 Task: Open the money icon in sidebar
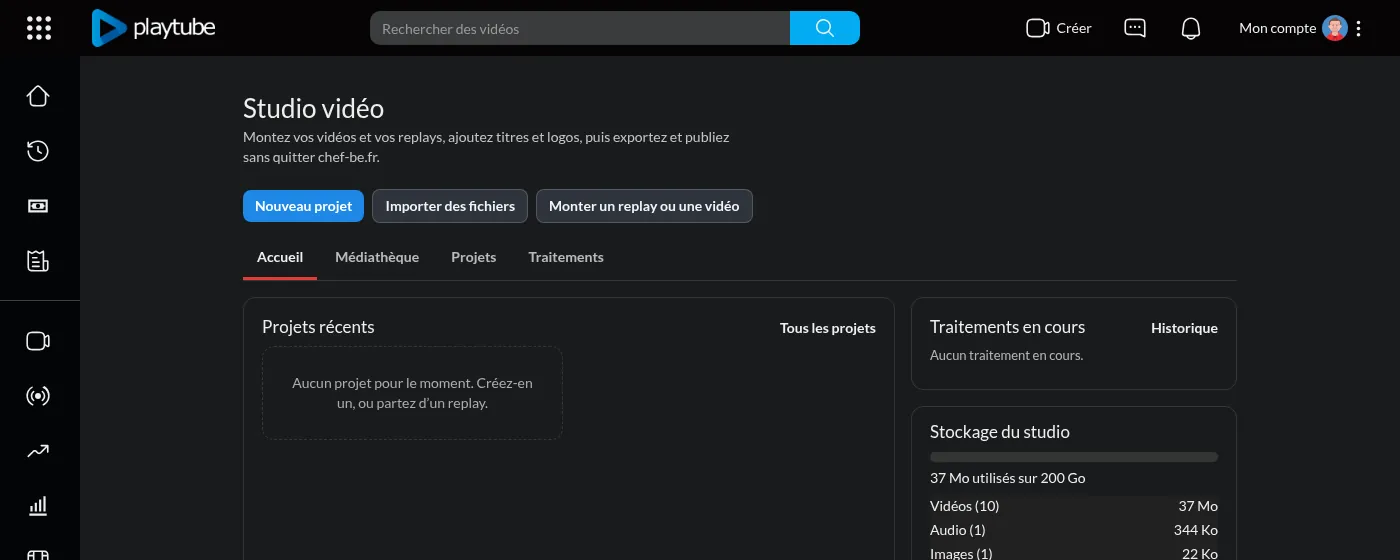[x=38, y=206]
